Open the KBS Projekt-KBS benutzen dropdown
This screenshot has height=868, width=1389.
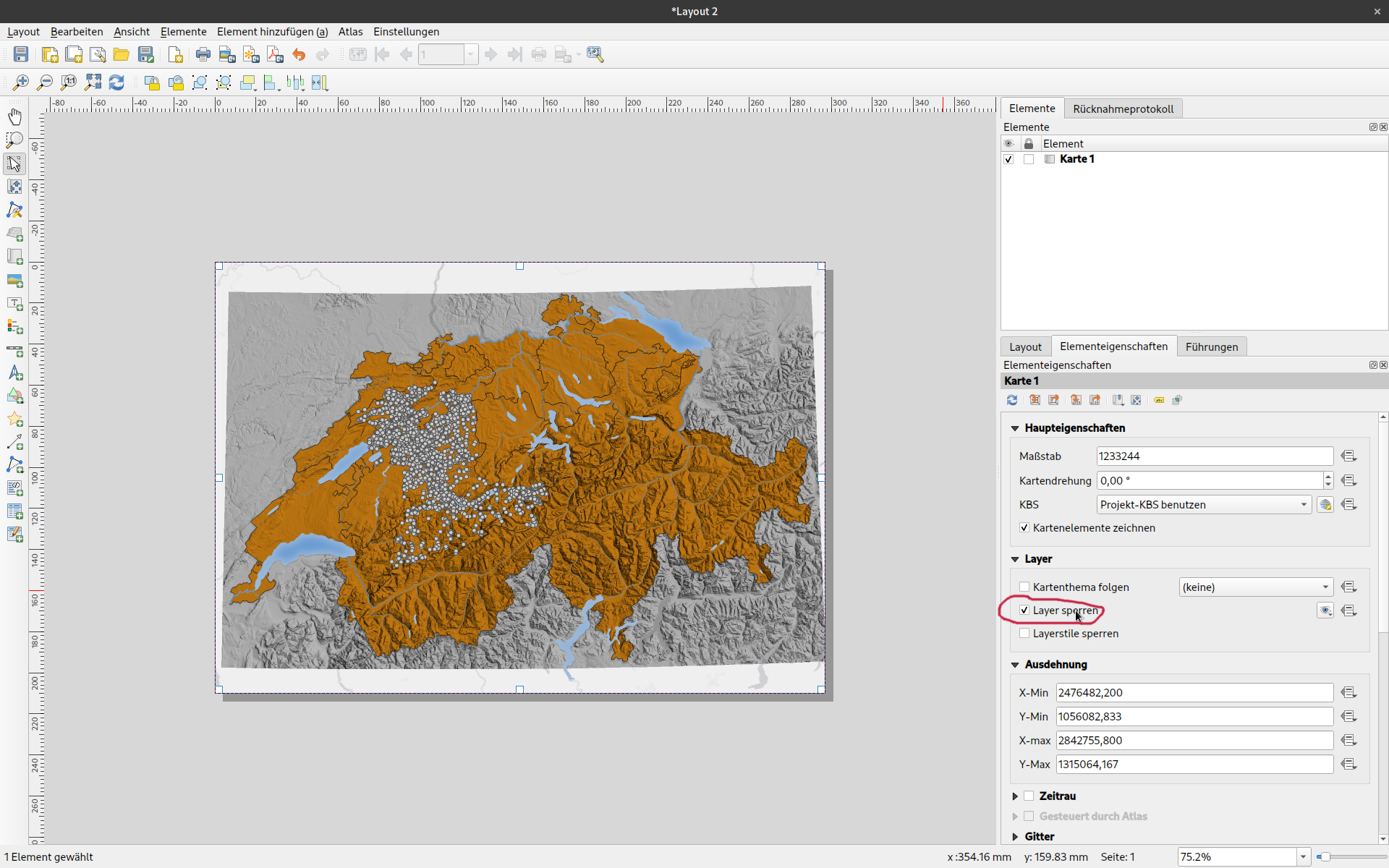click(1204, 504)
